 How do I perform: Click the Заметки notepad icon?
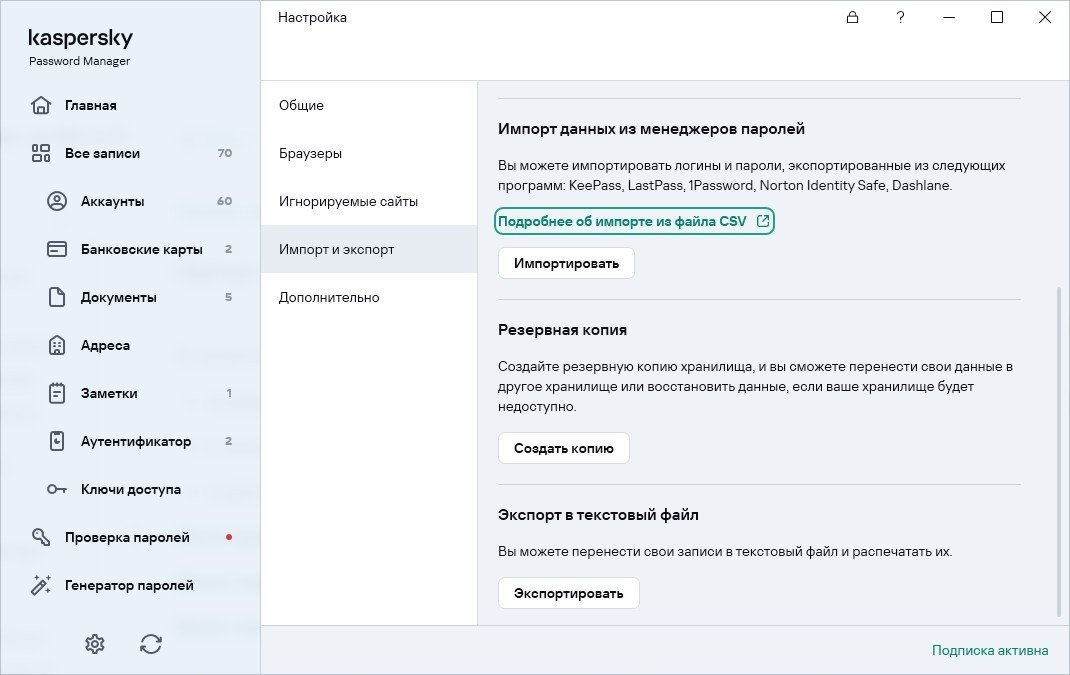57,393
